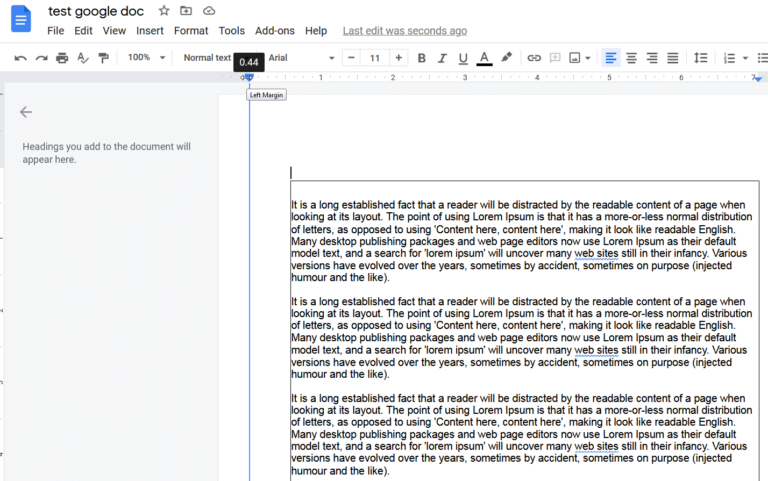Open the text color picker
This screenshot has height=481, width=768.
(484, 58)
